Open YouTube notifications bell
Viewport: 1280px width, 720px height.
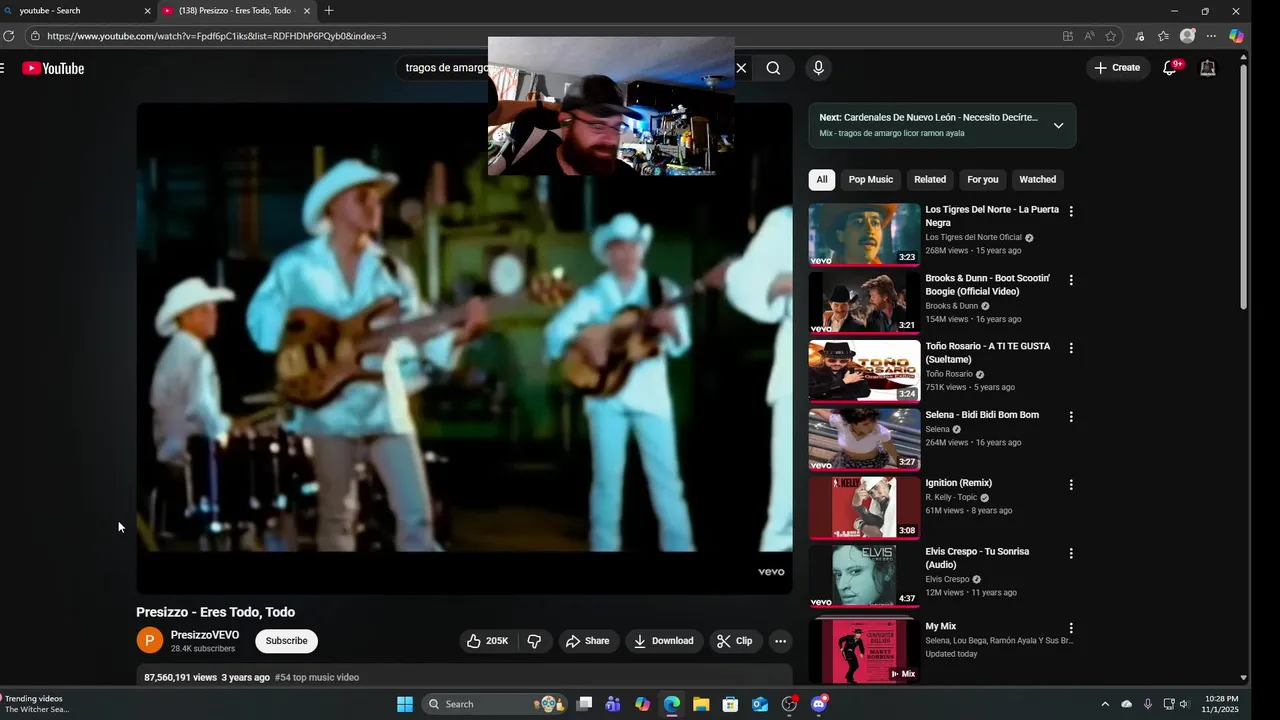[1170, 68]
